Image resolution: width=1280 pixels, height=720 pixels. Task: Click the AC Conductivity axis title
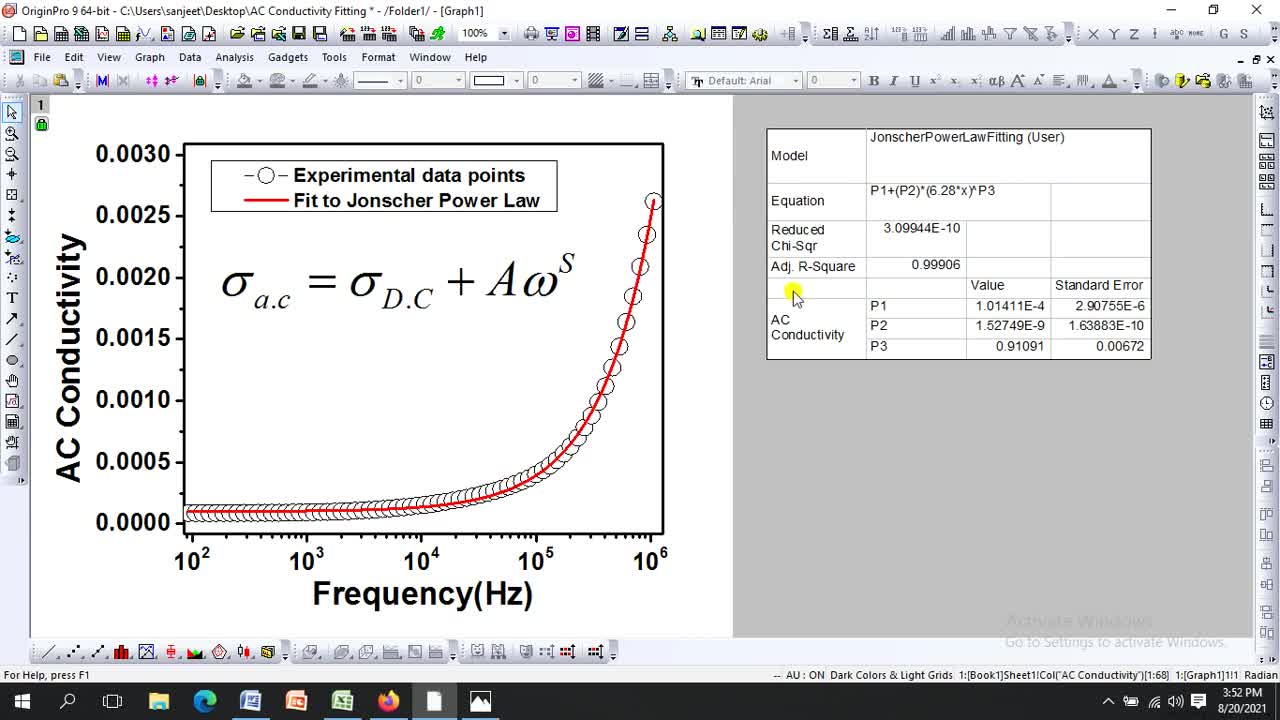(68, 358)
